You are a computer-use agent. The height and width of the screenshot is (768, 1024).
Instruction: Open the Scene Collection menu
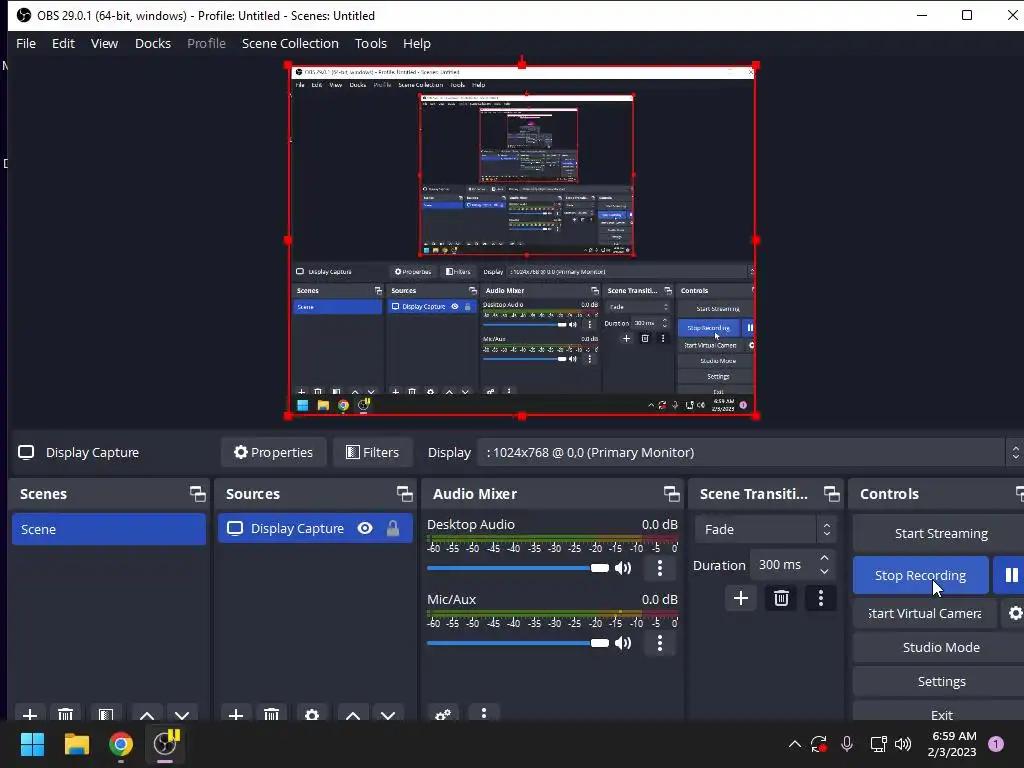(290, 43)
